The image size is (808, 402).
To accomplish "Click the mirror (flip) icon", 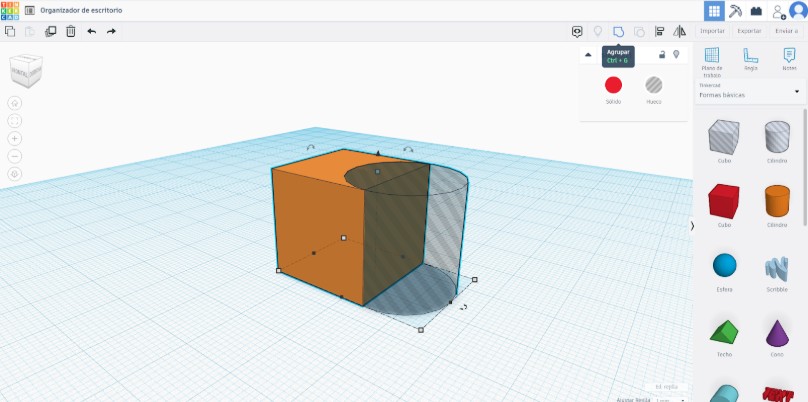I will point(680,31).
